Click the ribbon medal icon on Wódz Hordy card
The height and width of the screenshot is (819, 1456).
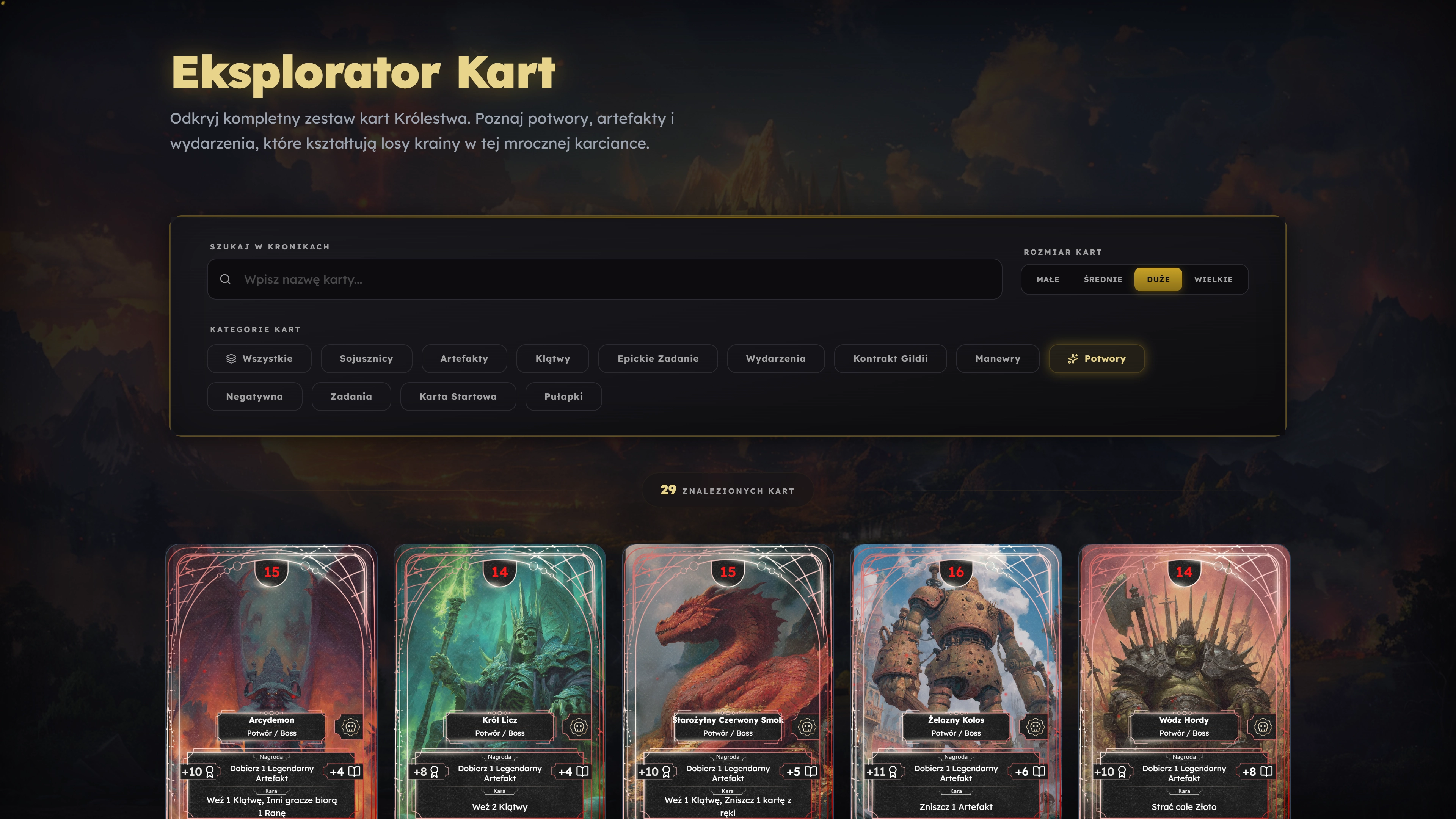[x=1122, y=772]
